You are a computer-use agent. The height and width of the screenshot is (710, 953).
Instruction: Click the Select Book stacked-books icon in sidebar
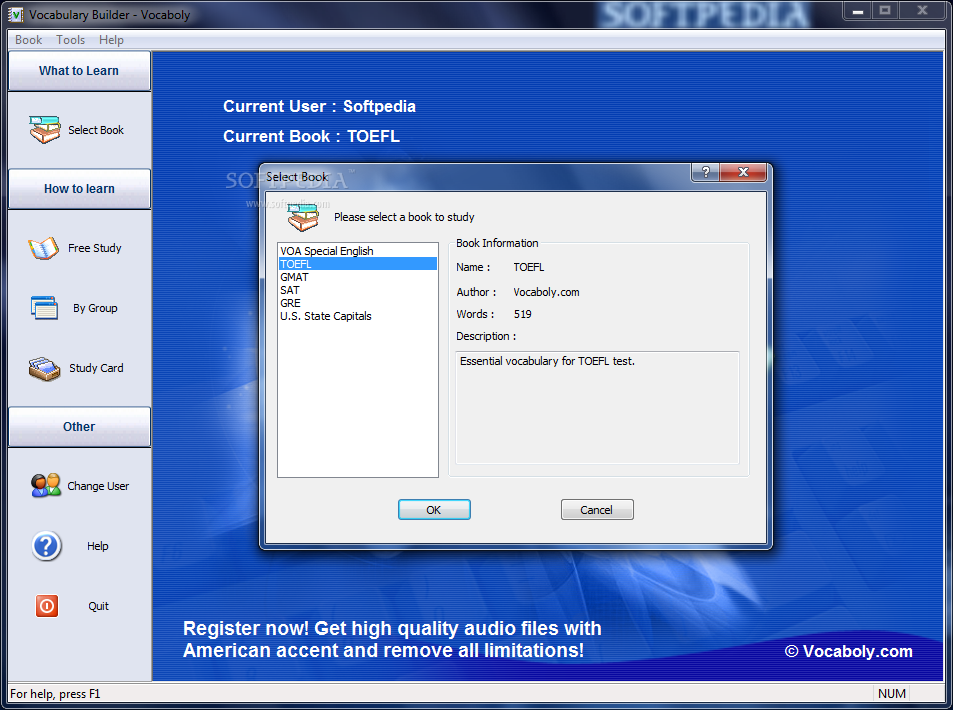(44, 129)
